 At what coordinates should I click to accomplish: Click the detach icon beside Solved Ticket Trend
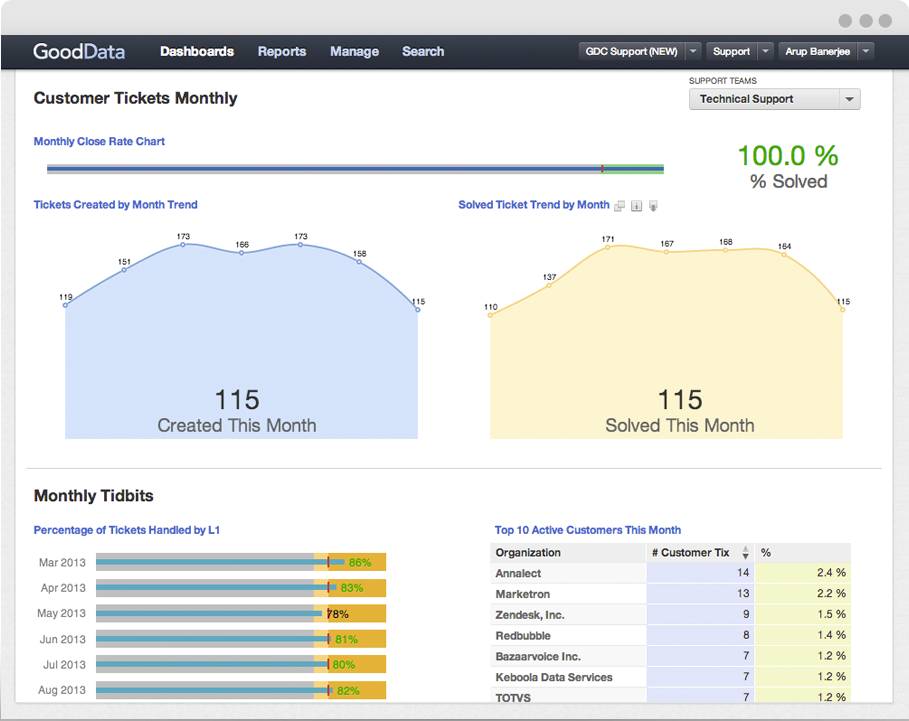[x=619, y=206]
